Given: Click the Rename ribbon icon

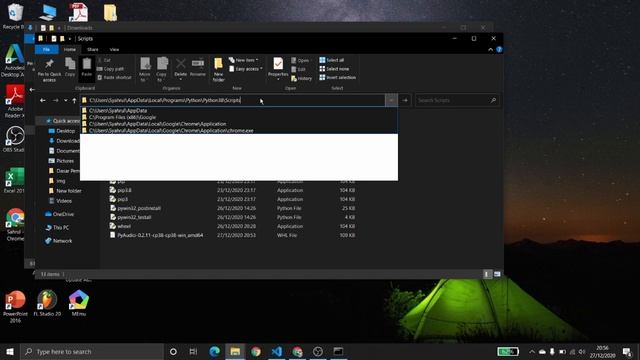Looking at the screenshot, I should point(198,67).
